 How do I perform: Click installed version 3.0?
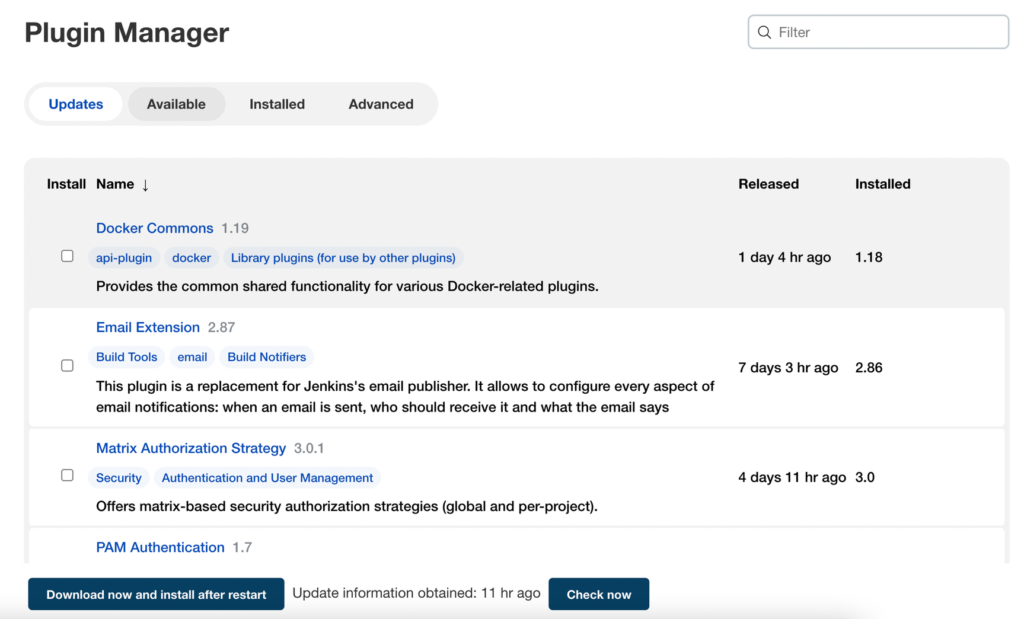tap(865, 477)
